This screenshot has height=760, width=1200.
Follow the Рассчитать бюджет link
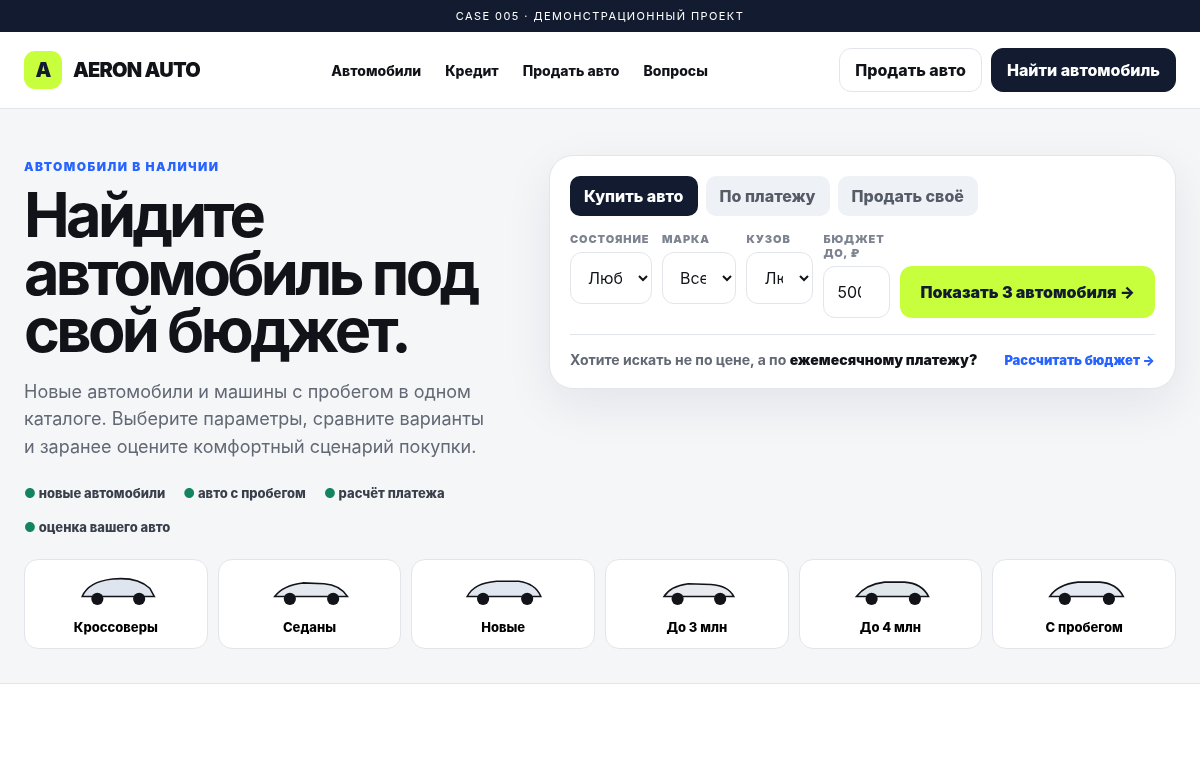(1079, 360)
